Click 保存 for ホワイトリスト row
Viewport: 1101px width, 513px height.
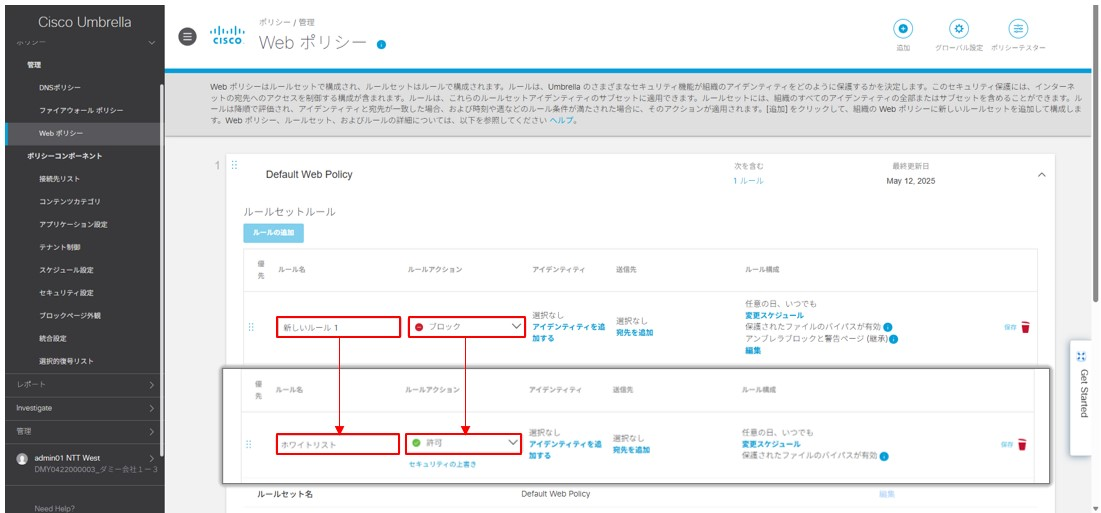point(1008,444)
